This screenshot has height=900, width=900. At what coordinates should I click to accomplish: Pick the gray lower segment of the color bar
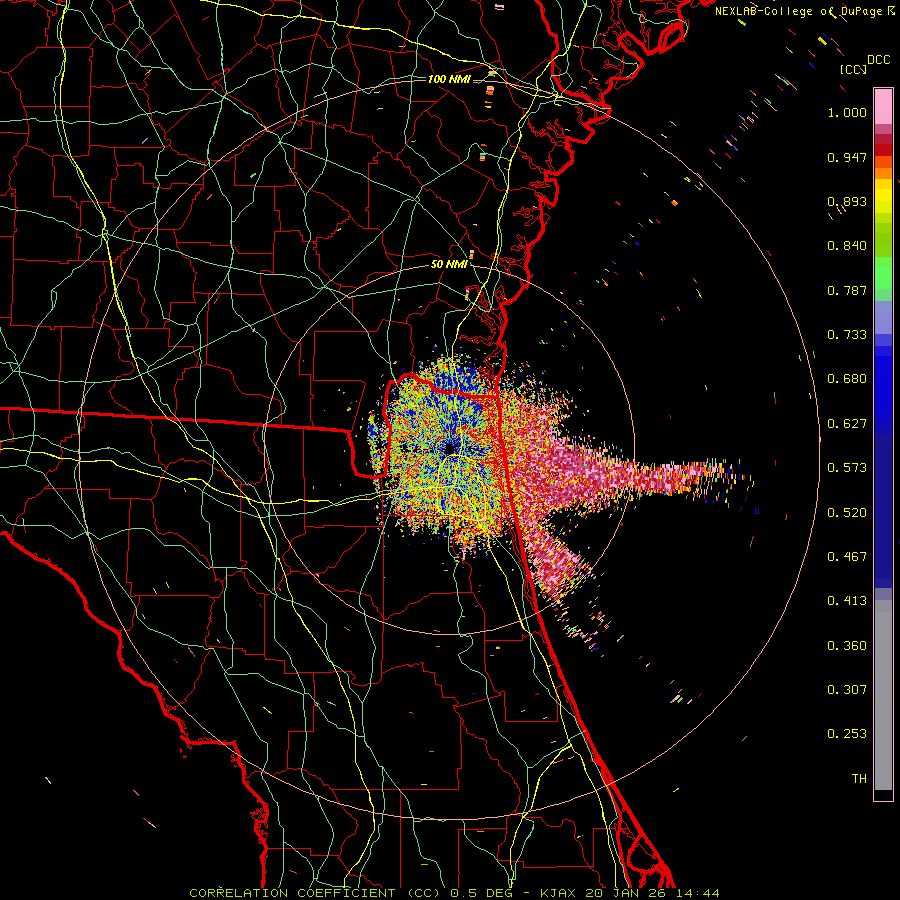883,695
